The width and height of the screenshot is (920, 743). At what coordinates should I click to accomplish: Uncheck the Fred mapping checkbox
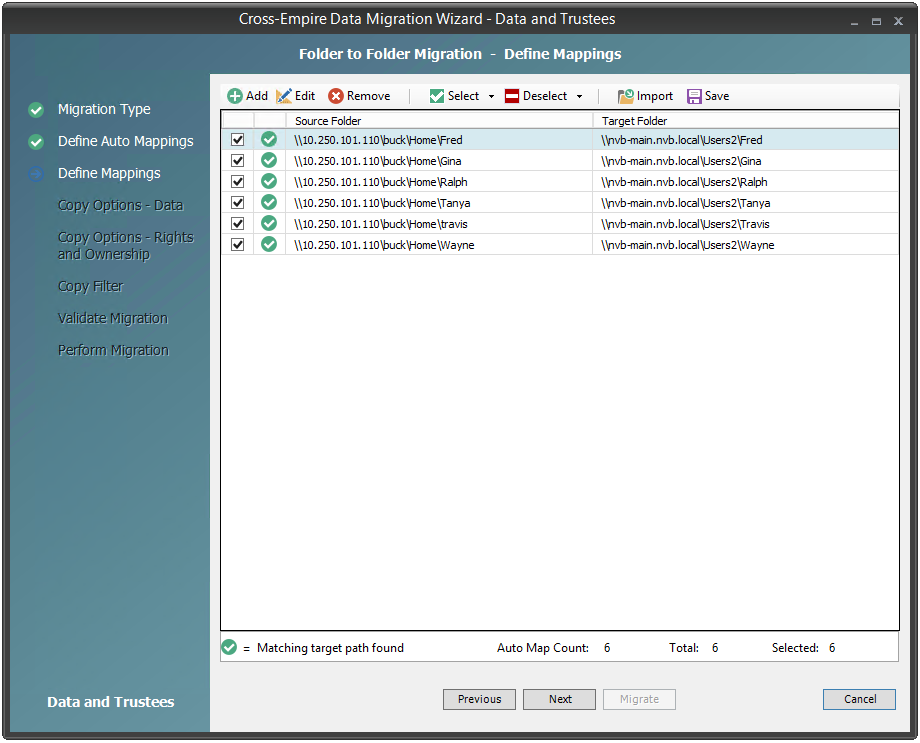coord(238,140)
